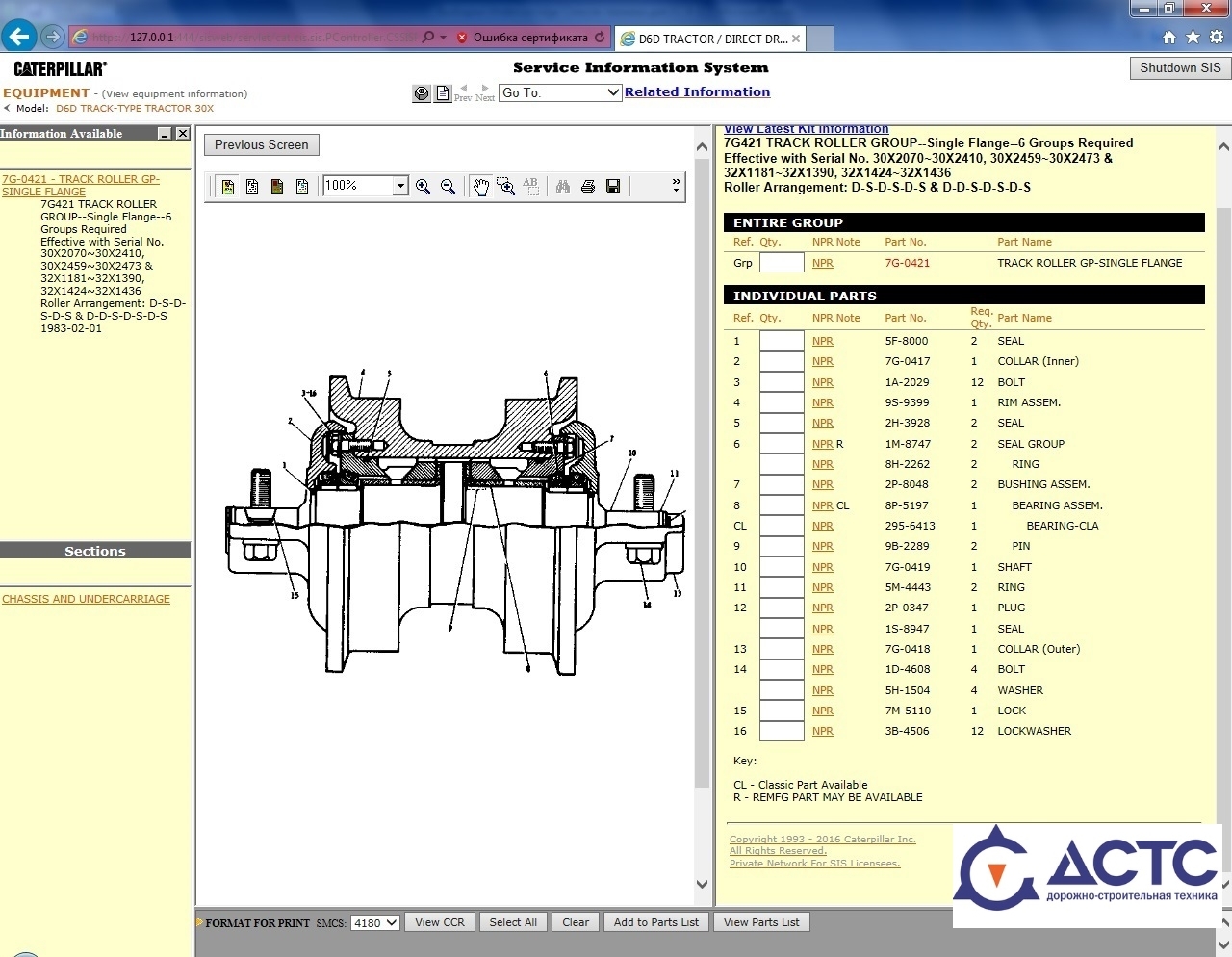Switch to the D6D TRACTOR browser tab
1232x957 pixels.
point(711,39)
